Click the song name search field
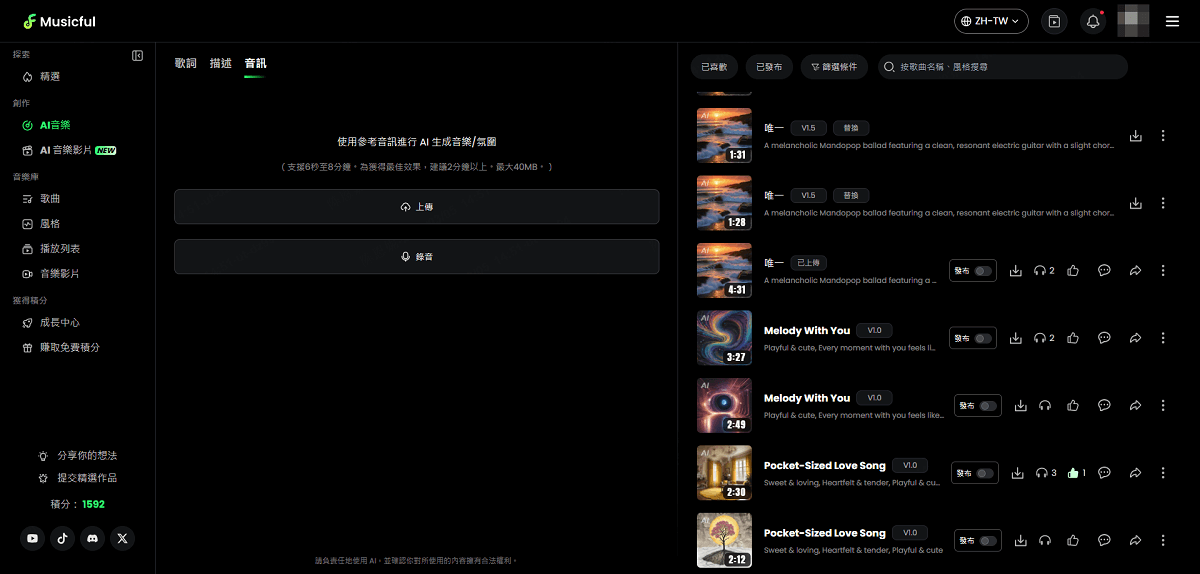Screen dimensions: 1200x574 (x=1005, y=67)
